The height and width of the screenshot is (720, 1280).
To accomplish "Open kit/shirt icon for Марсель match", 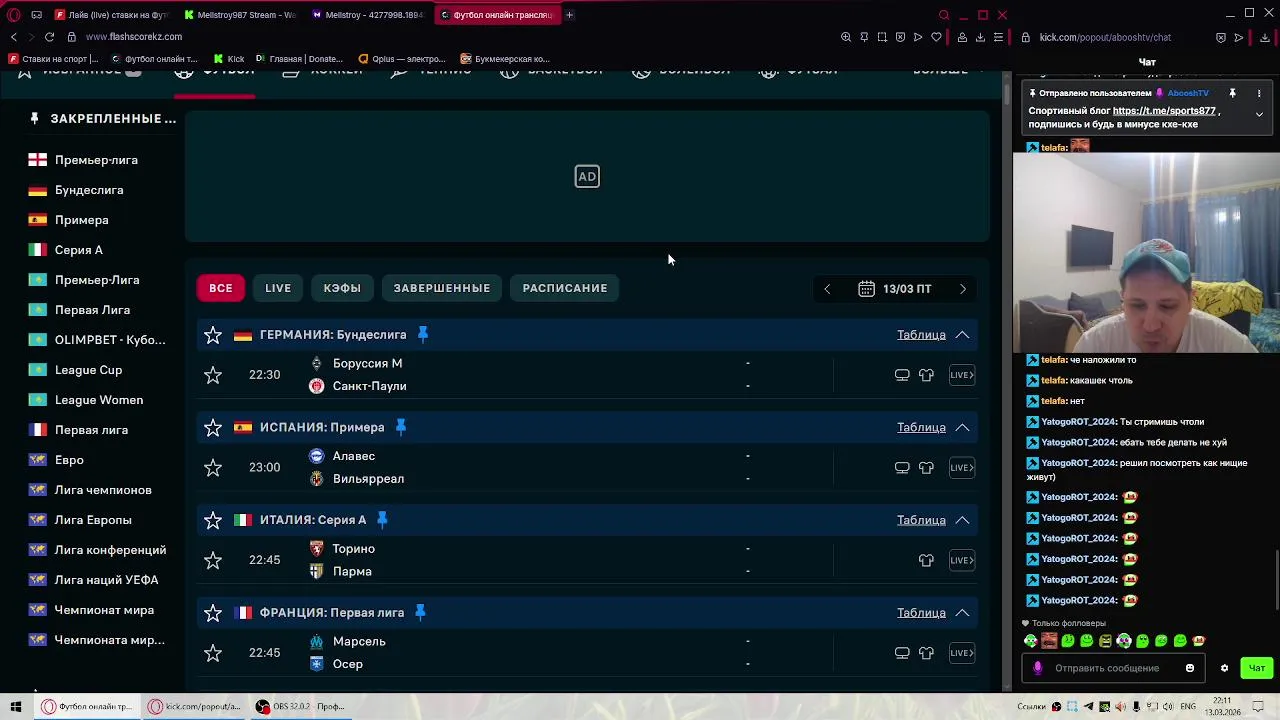I will click(x=926, y=653).
